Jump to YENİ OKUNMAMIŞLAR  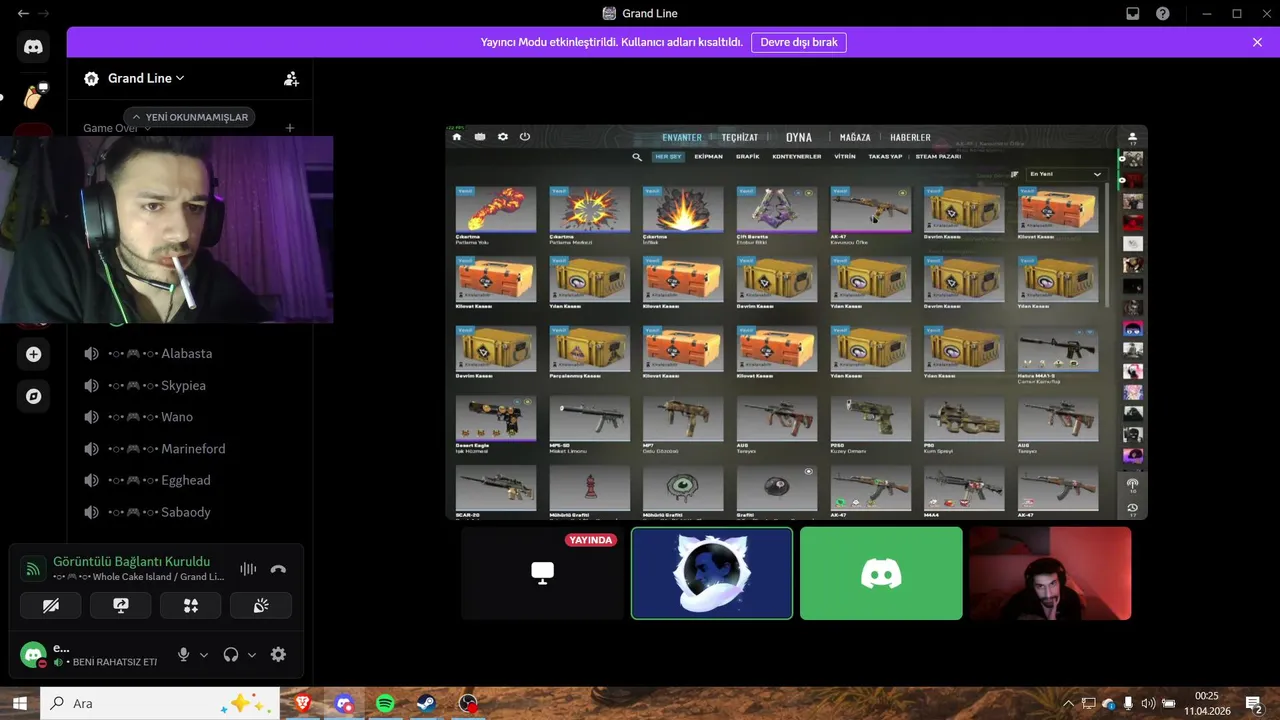(190, 117)
